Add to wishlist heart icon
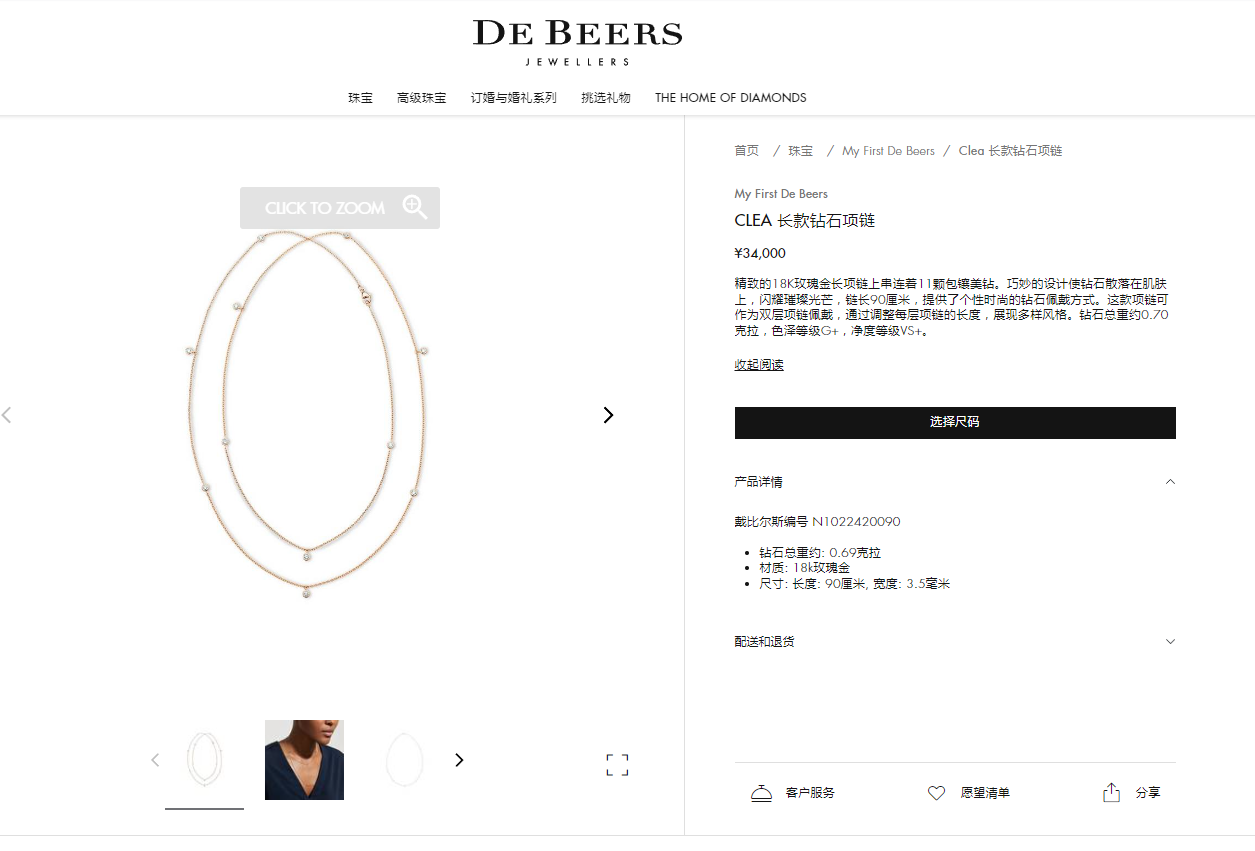Image resolution: width=1255 pixels, height=851 pixels. coord(936,793)
